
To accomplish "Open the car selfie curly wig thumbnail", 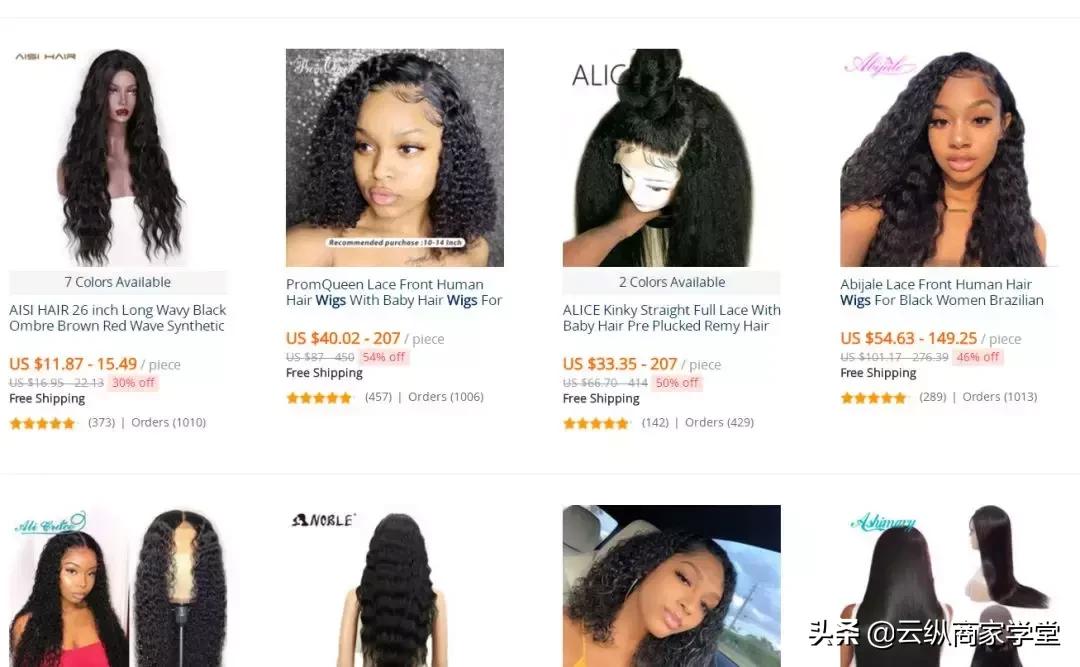I will click(672, 586).
